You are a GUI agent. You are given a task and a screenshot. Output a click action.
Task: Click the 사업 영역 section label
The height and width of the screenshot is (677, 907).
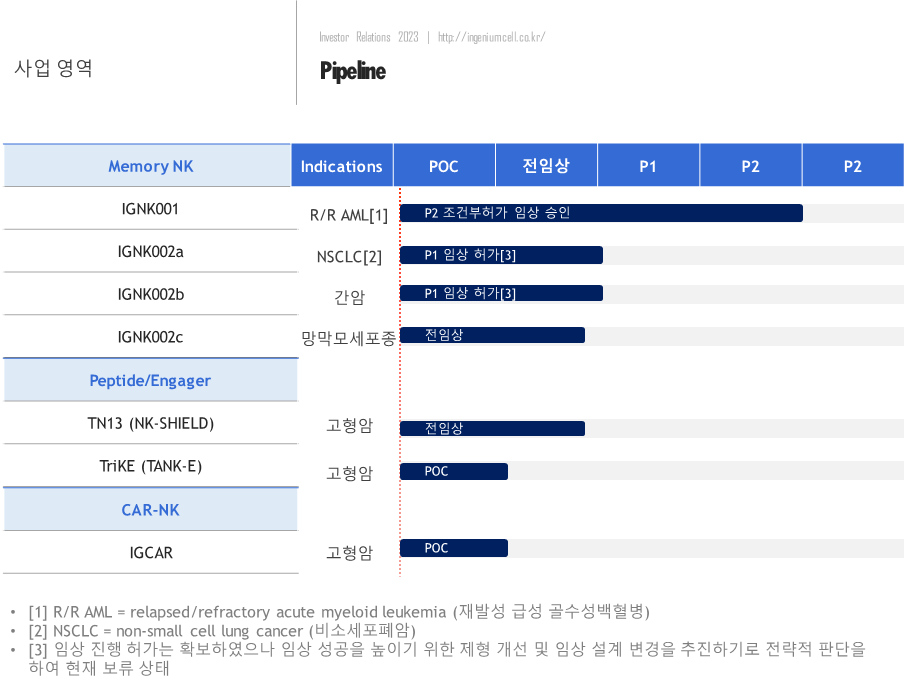[x=53, y=68]
